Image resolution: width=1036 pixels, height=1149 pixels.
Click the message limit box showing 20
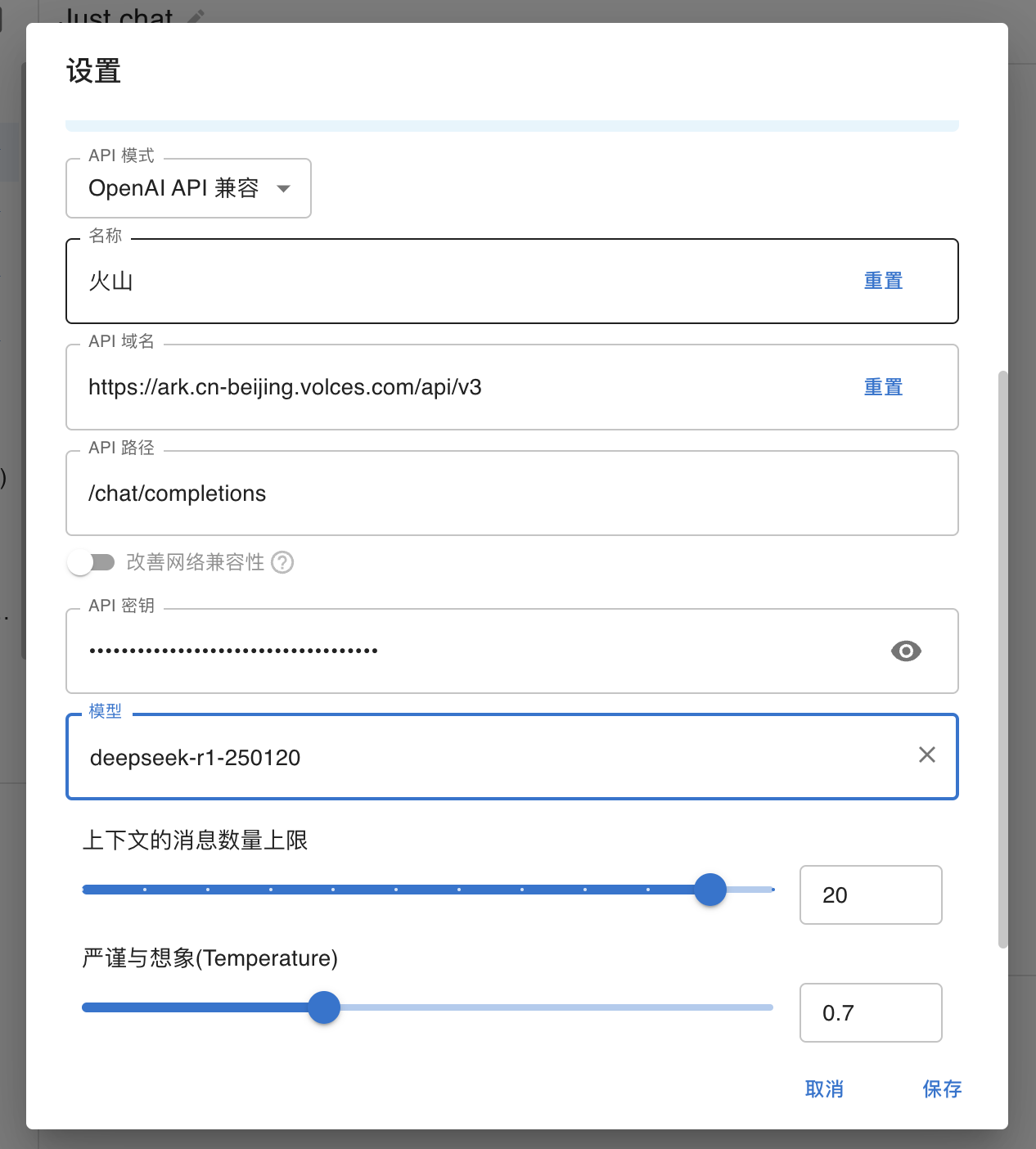[870, 895]
